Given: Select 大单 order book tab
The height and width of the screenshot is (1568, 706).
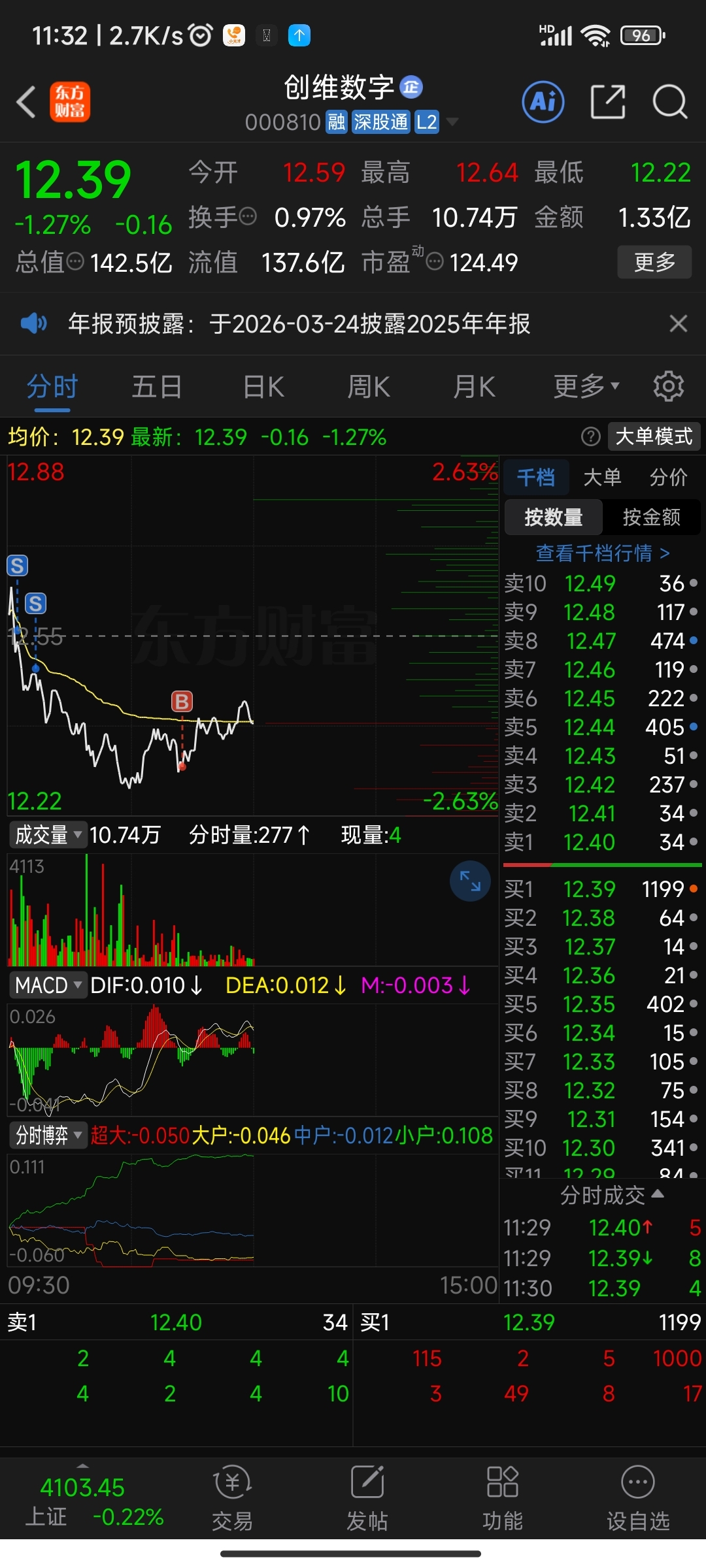Looking at the screenshot, I should [x=602, y=477].
